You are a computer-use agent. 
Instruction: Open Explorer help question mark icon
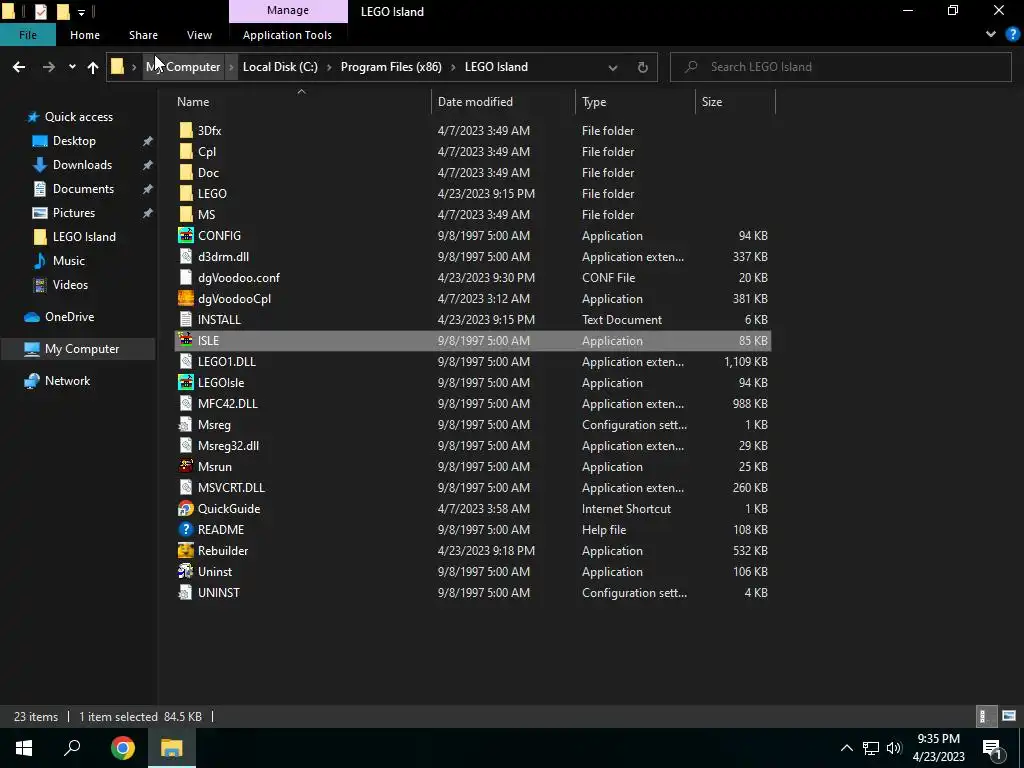pyautogui.click(x=1013, y=35)
